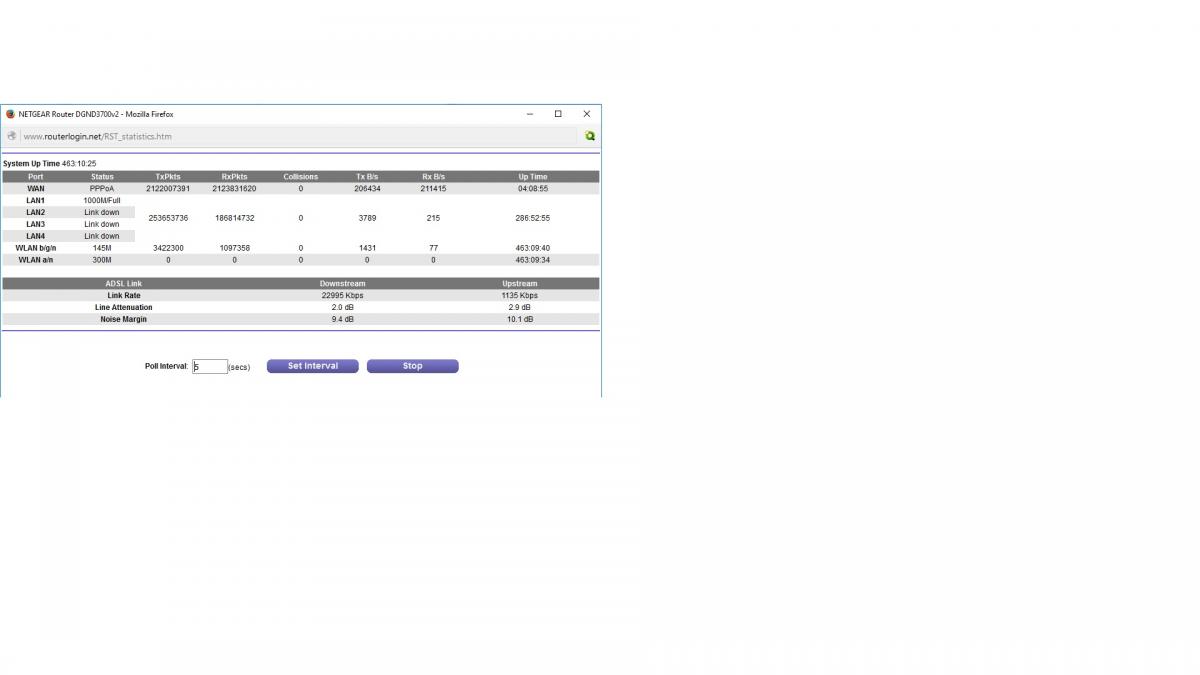Click the LAN2 port label
Screen dimensions: 1200x675
pyautogui.click(x=36, y=212)
